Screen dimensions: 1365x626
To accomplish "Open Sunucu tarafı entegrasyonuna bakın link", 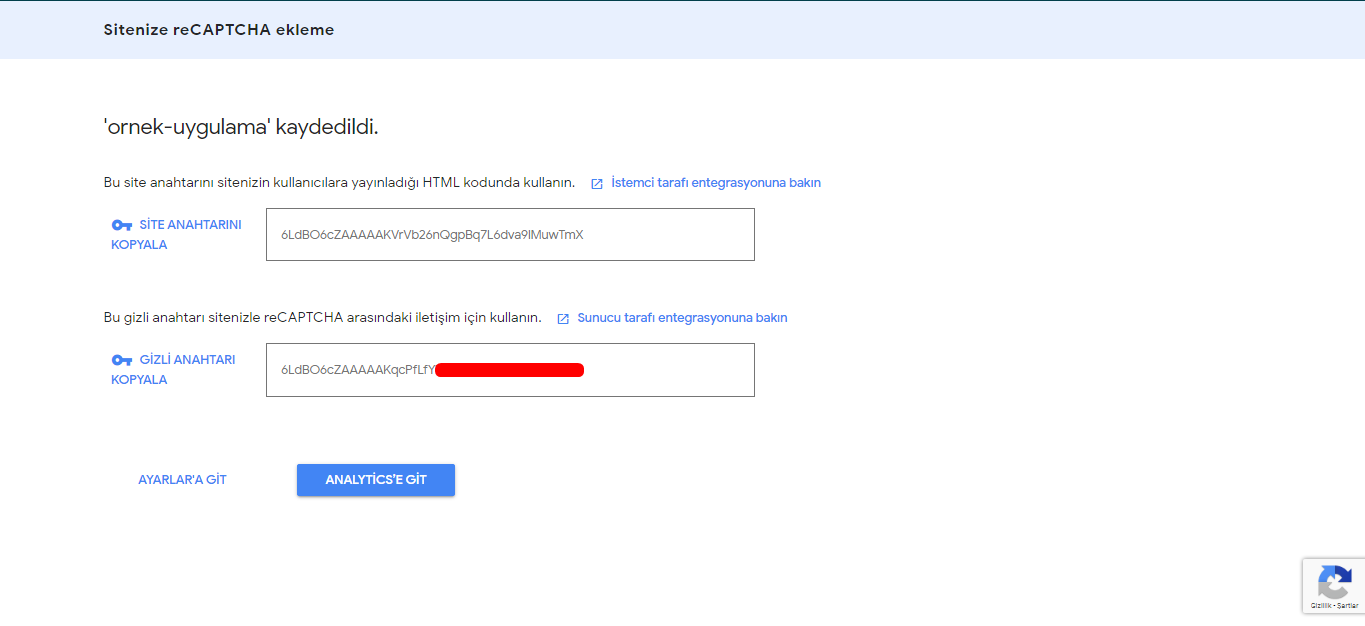I will pos(682,318).
